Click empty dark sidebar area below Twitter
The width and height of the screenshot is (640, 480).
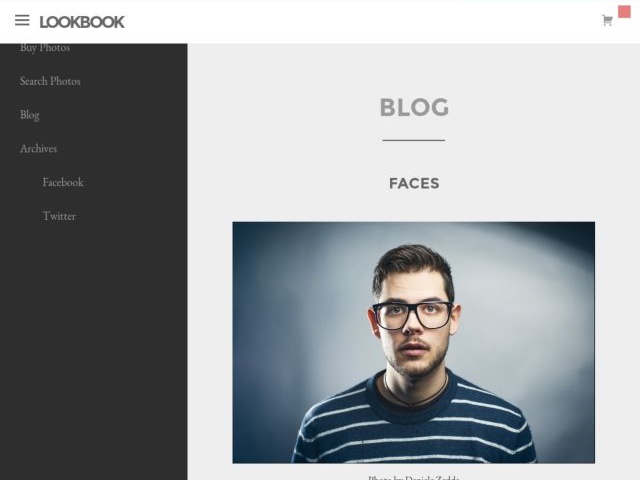click(x=93, y=347)
